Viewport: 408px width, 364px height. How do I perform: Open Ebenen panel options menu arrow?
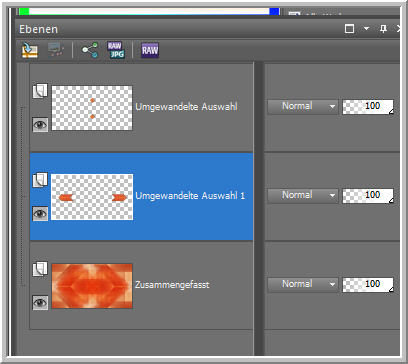point(367,29)
